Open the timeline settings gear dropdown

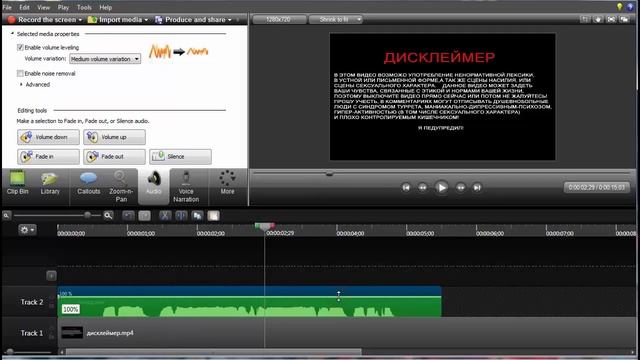tap(27, 230)
